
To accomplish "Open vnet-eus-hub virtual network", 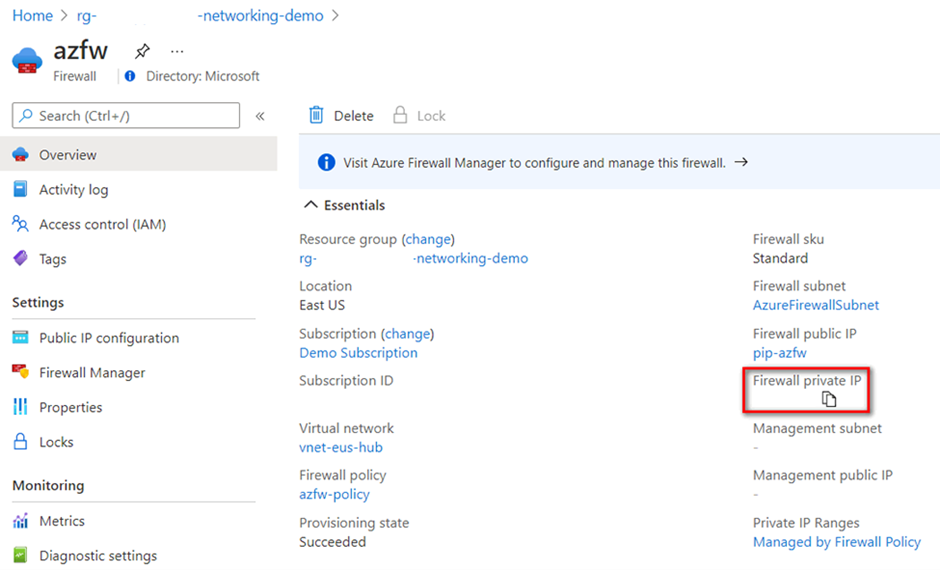I will [x=341, y=448].
